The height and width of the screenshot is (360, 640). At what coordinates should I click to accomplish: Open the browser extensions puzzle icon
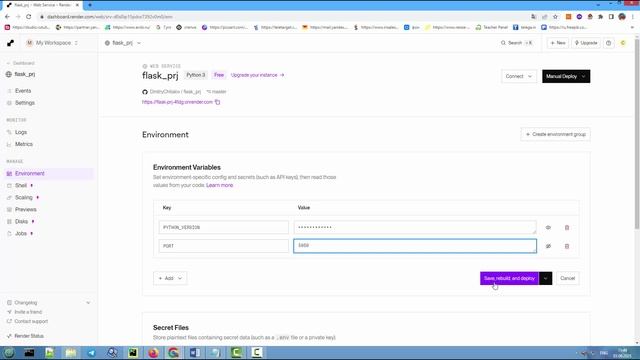coord(600,17)
